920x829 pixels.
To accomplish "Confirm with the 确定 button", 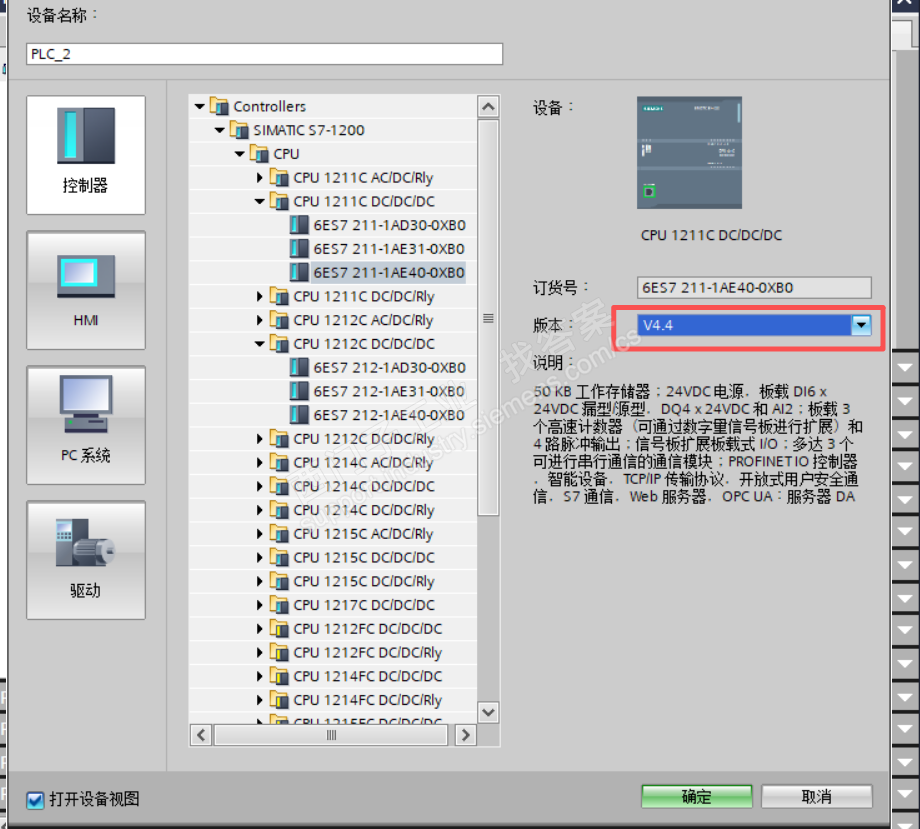I will [696, 797].
